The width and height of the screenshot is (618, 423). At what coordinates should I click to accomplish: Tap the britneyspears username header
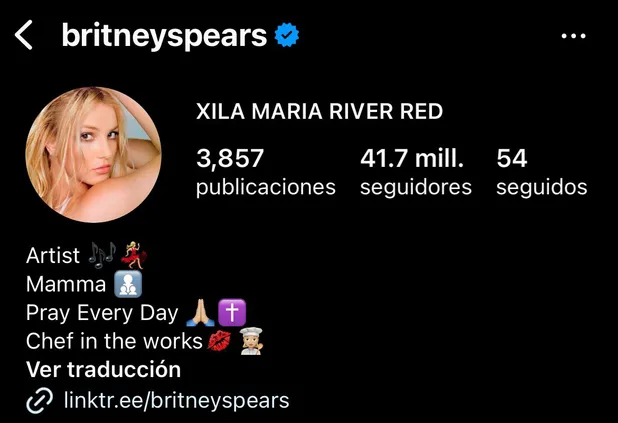tap(164, 36)
